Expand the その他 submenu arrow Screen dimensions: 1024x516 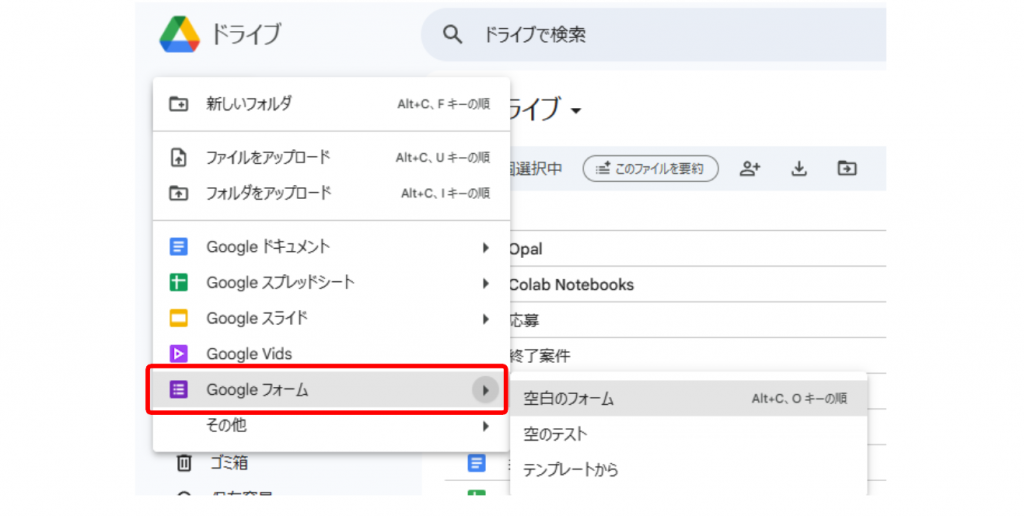point(486,426)
